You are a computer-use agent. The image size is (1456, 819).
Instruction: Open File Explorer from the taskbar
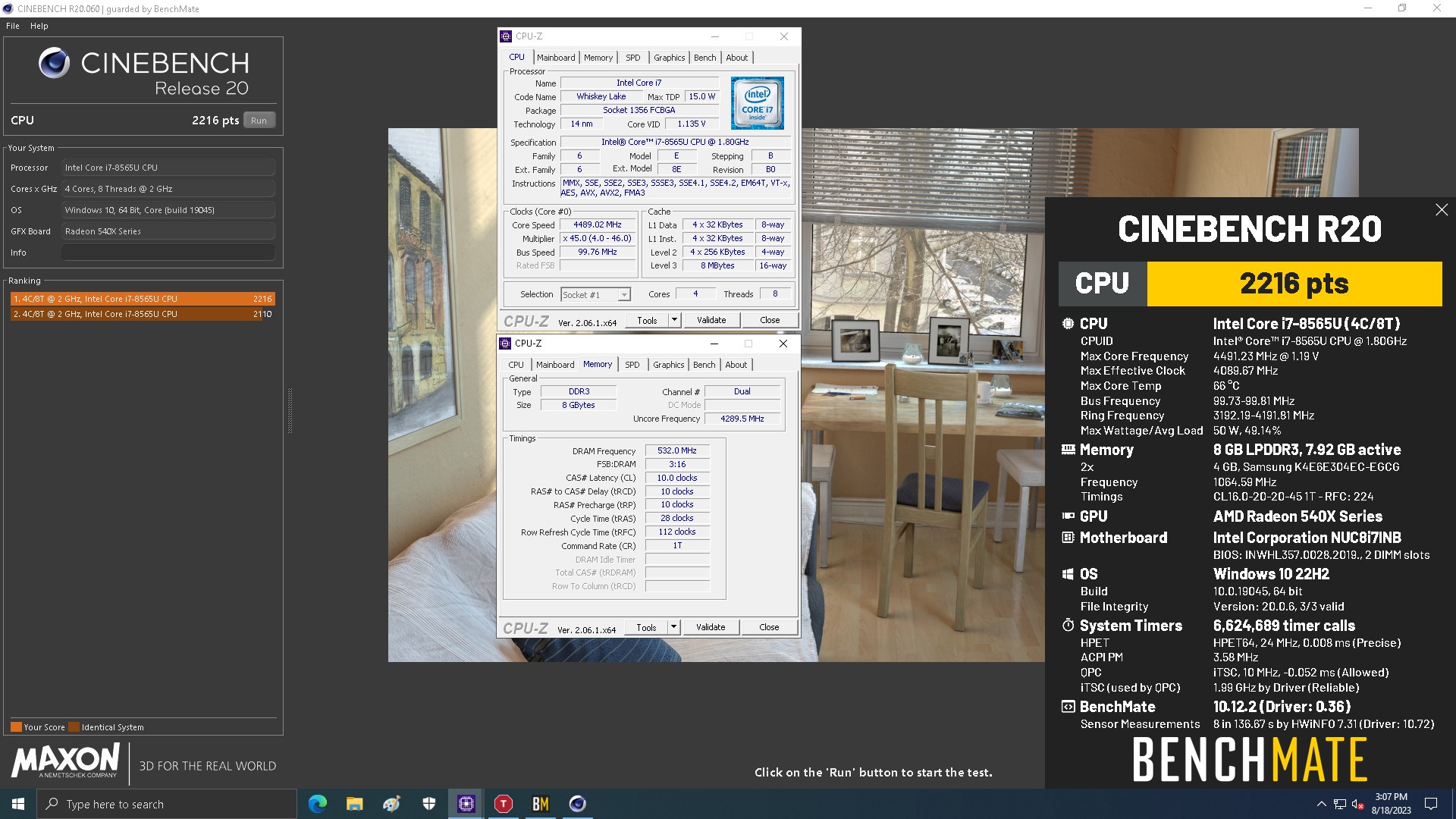[x=354, y=804]
